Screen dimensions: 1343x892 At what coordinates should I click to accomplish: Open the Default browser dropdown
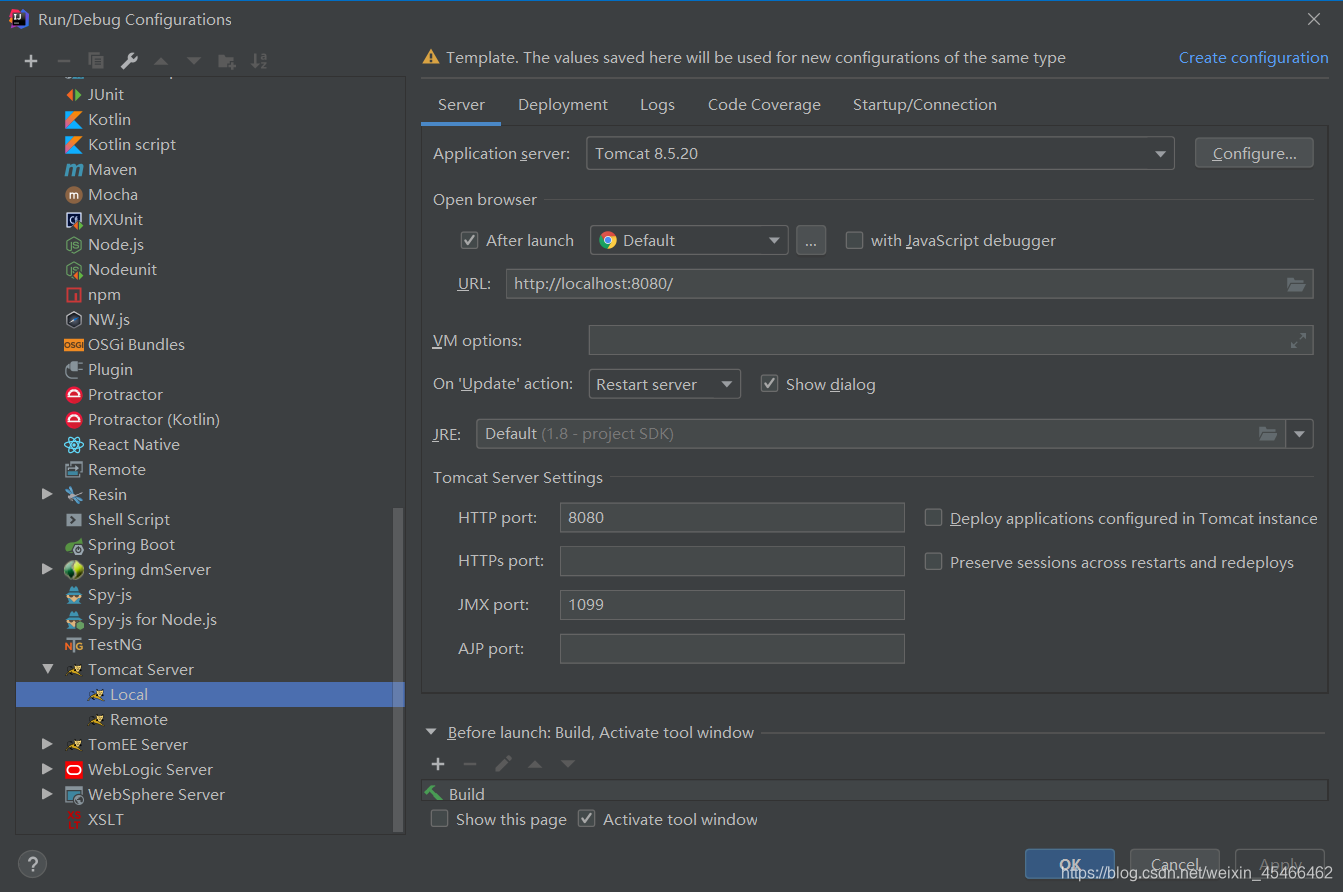[x=689, y=240]
